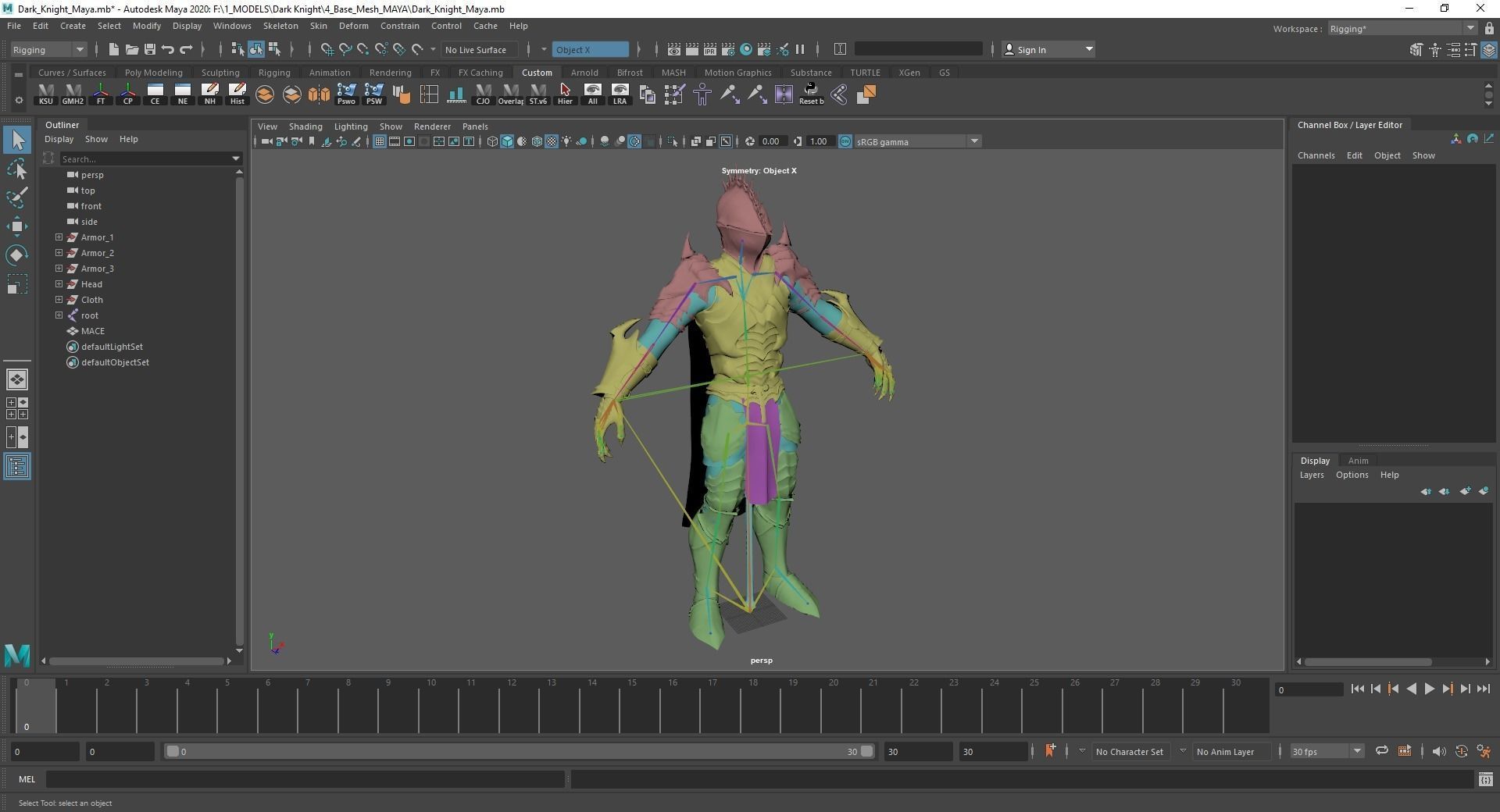Open new scene icon in status line

(x=113, y=49)
